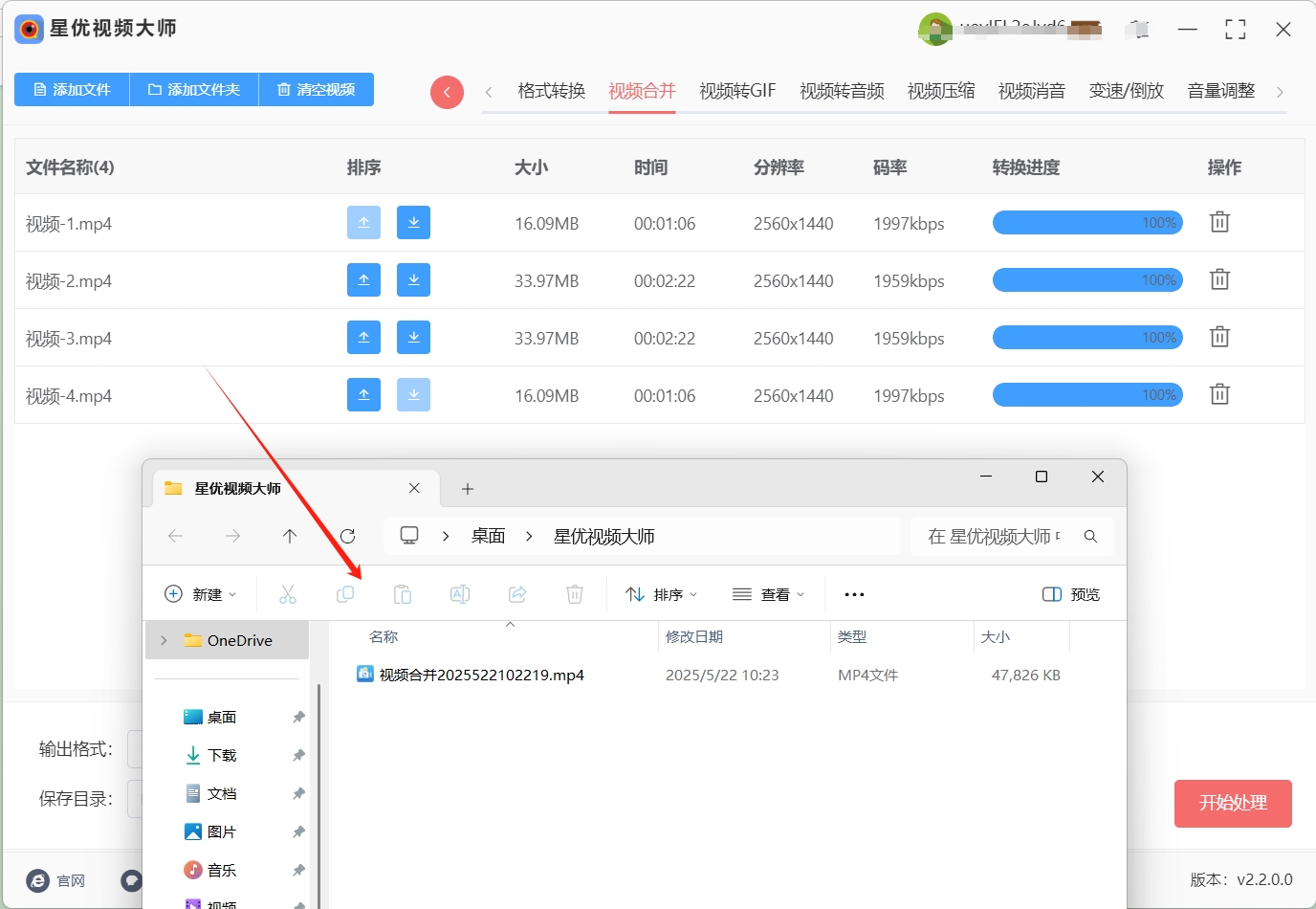This screenshot has width=1316, height=909.
Task: Move 视频-4.mp4 up in order
Action: pos(363,395)
